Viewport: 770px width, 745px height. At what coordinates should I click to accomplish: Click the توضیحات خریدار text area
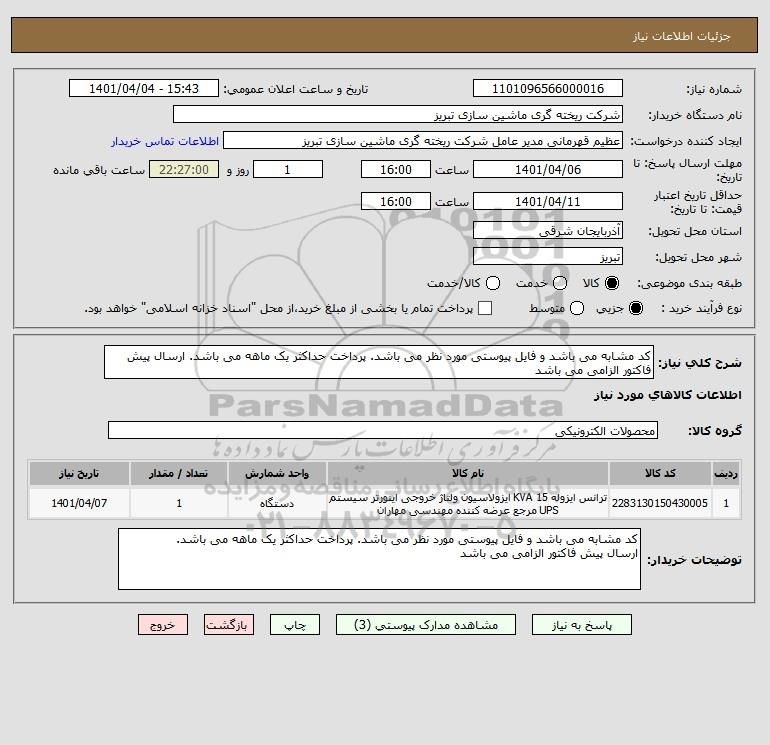(x=379, y=559)
